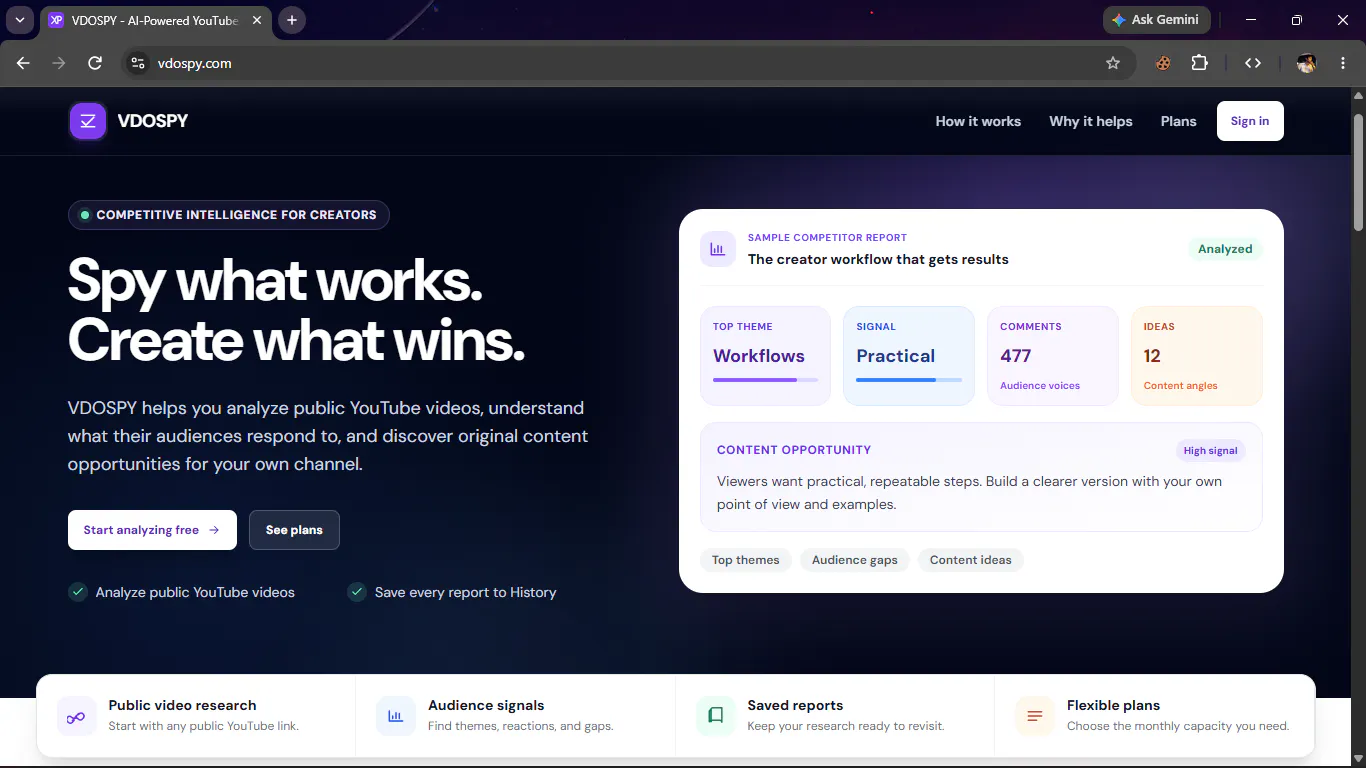Click "The creator workflow that gets results" title
The image size is (1366, 768).
tap(878, 259)
